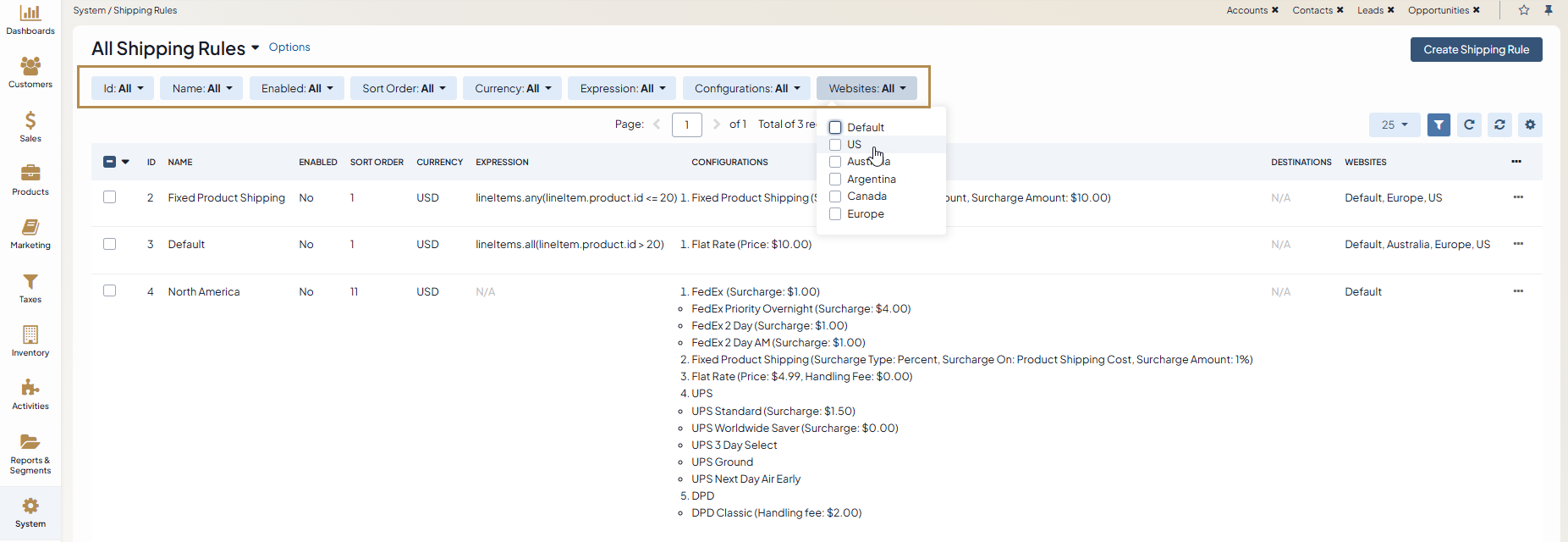
Task: Click the Options link
Action: pyautogui.click(x=289, y=47)
